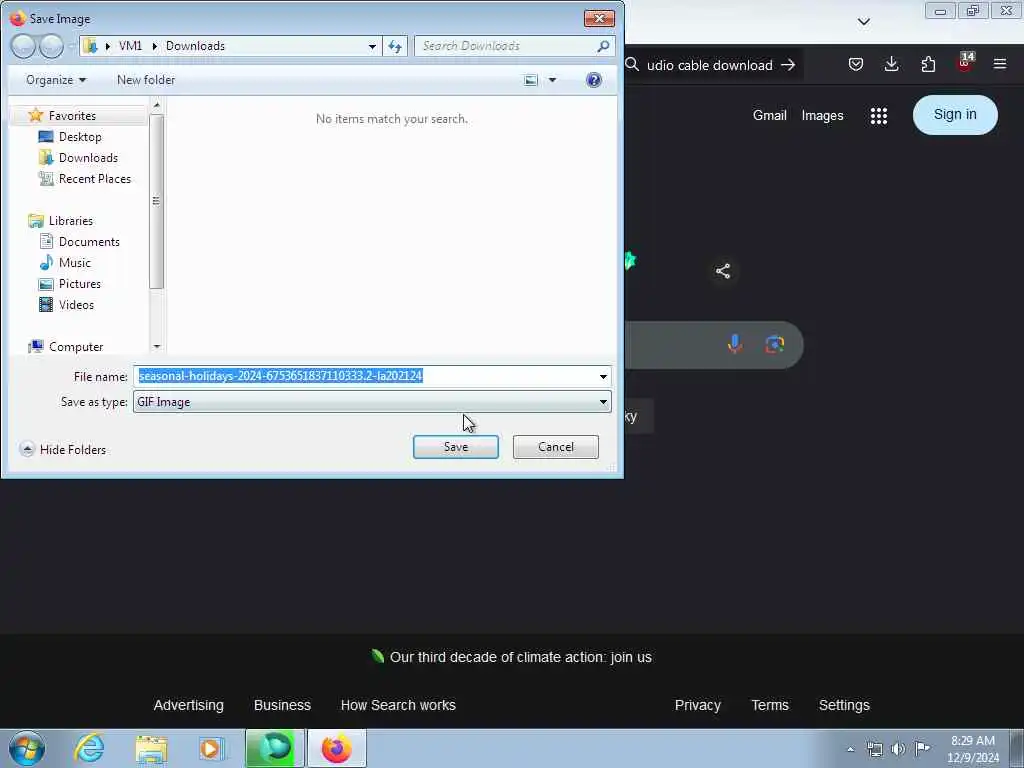Viewport: 1024px width, 768px height.
Task: Open the Advertising footer link
Action: point(188,705)
